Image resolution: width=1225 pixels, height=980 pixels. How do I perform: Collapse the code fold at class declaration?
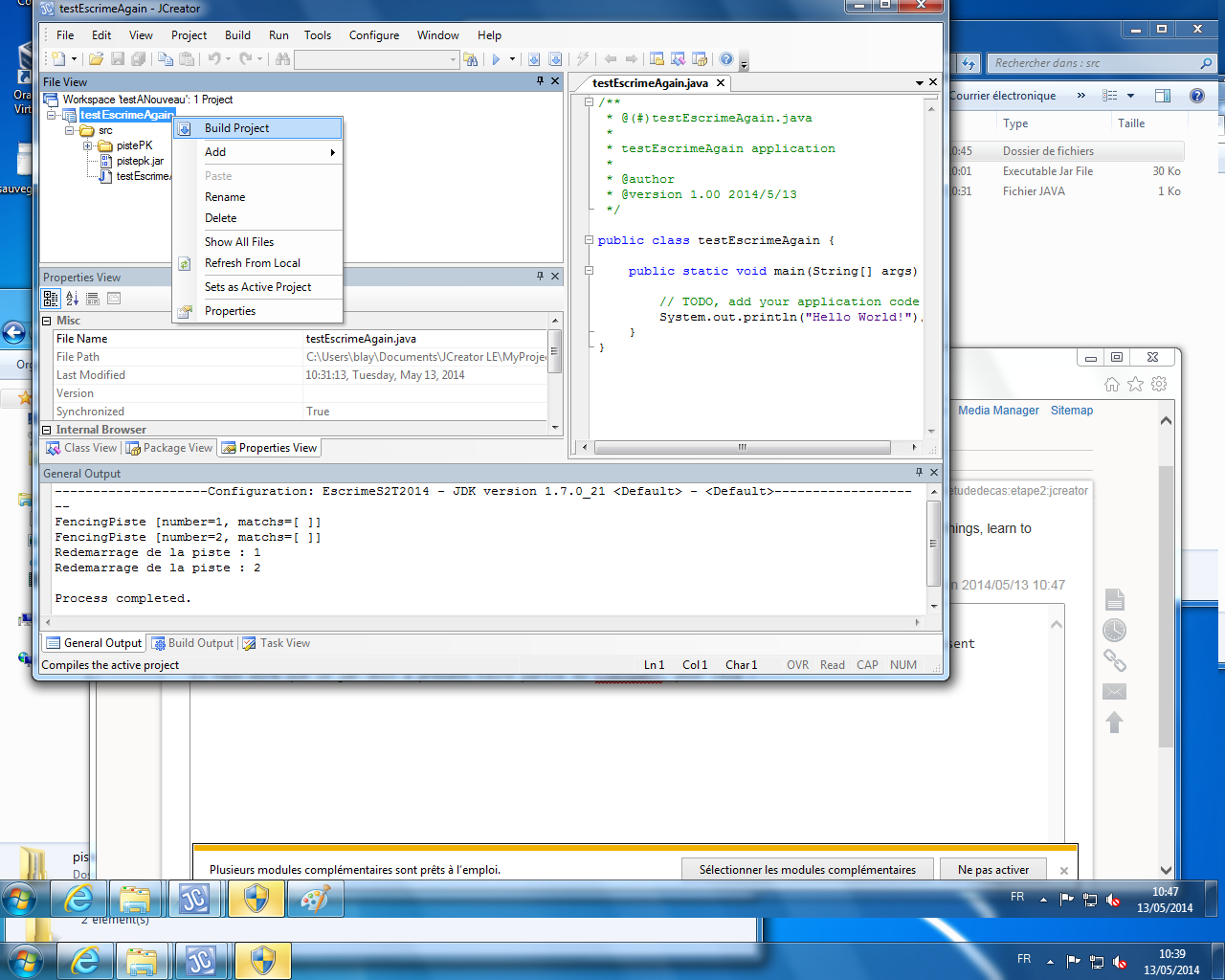tap(590, 240)
